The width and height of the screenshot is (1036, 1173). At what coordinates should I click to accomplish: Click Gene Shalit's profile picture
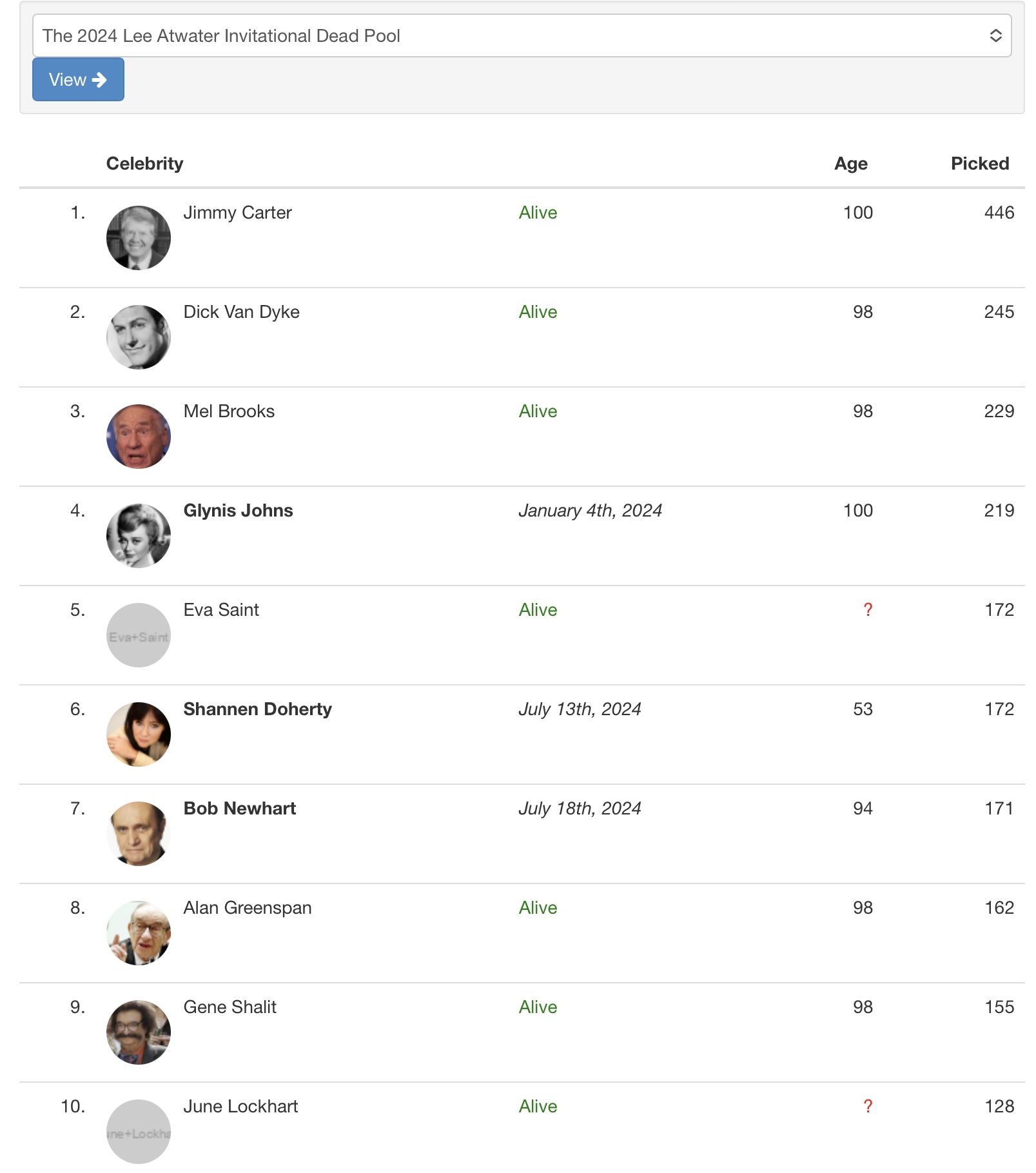coord(139,1032)
